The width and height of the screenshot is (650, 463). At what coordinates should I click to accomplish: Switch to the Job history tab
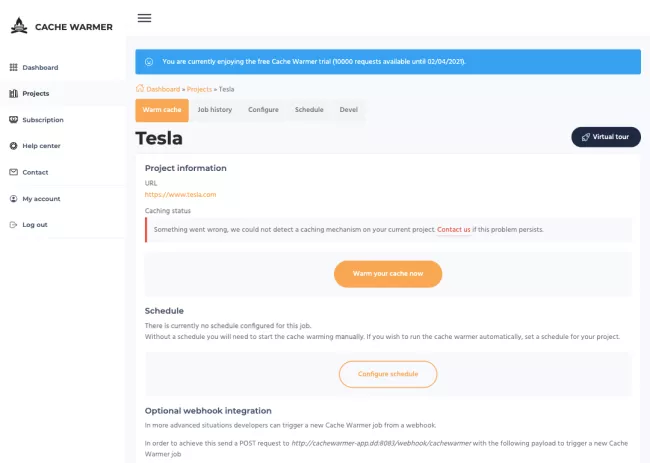point(215,109)
